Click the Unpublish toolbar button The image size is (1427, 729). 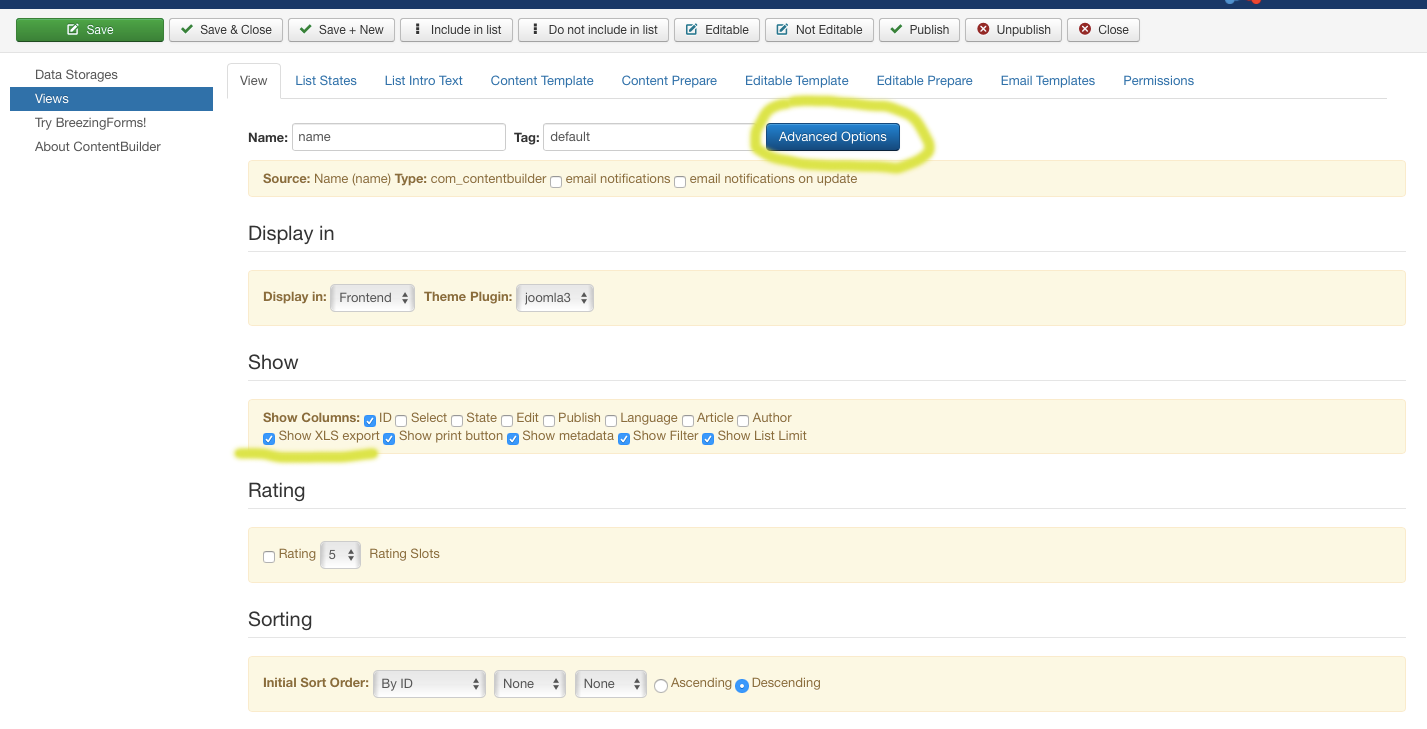[1013, 30]
